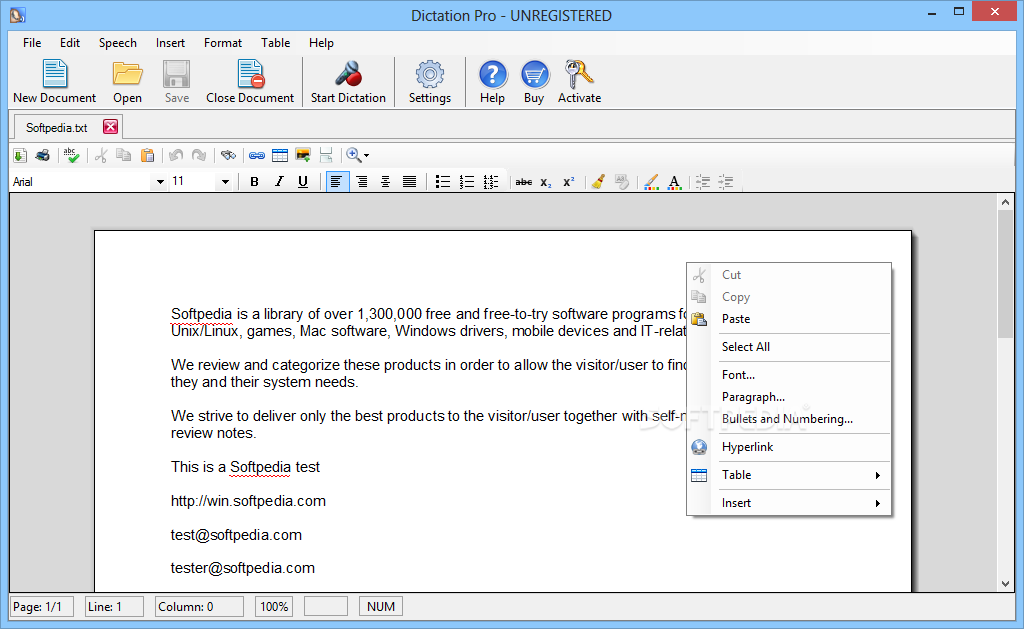Click the 100% zoom status bar field
The width and height of the screenshot is (1024, 629).
[x=274, y=607]
